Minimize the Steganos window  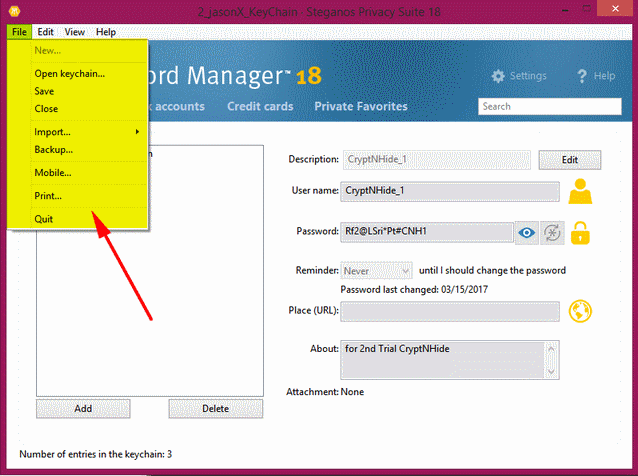pyautogui.click(x=565, y=10)
